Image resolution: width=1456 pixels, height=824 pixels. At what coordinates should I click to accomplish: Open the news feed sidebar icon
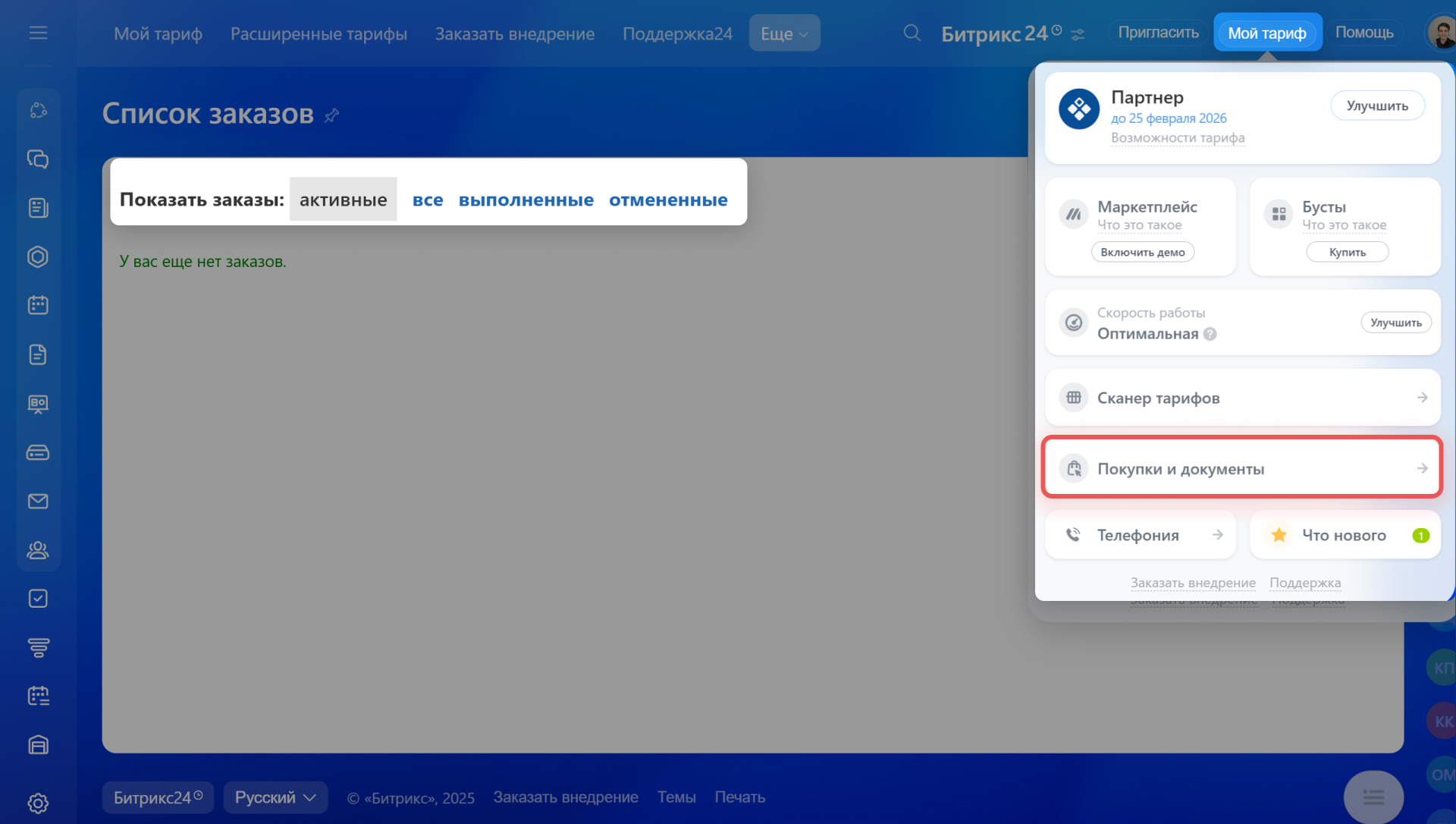38,208
